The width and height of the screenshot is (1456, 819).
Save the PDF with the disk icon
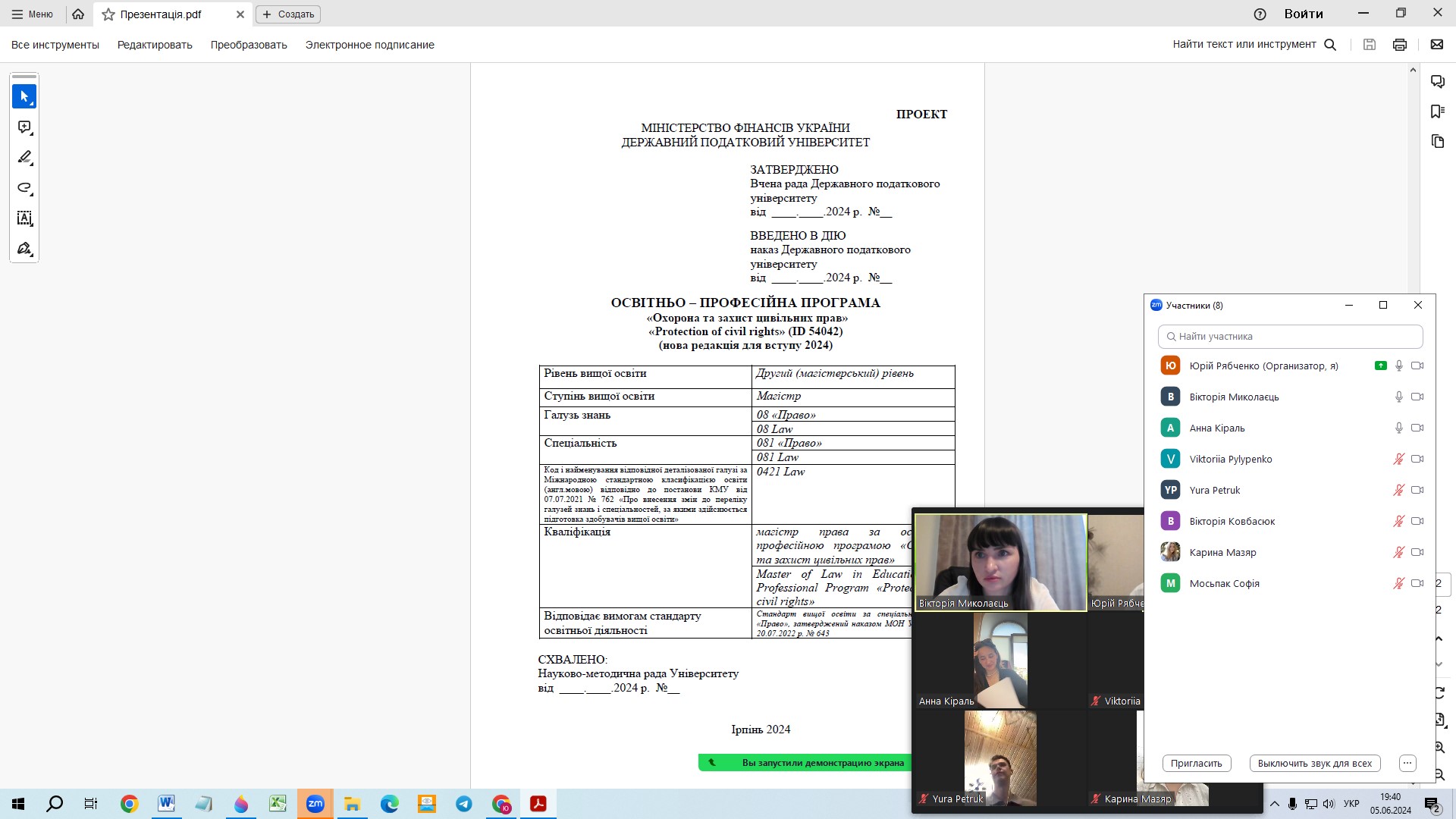(1370, 45)
